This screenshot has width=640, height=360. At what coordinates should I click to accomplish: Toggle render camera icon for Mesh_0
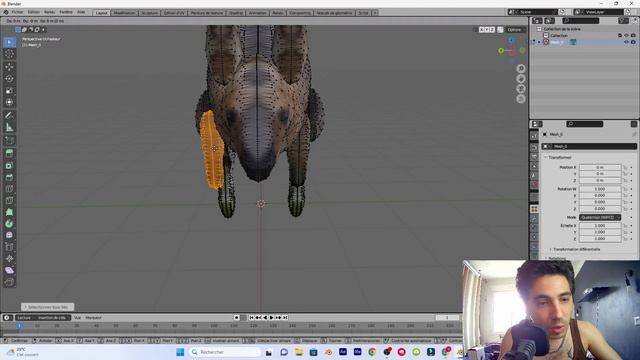tap(633, 42)
